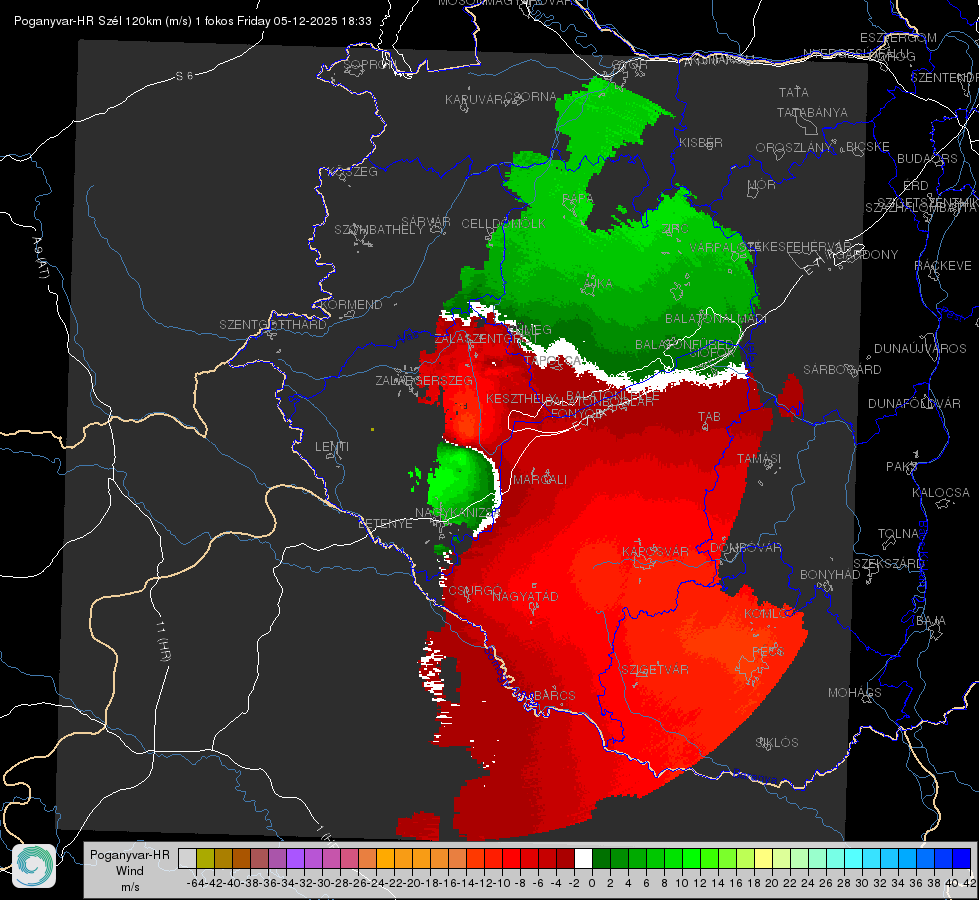Click the legend value -64
This screenshot has width=979, height=900.
tap(195, 883)
